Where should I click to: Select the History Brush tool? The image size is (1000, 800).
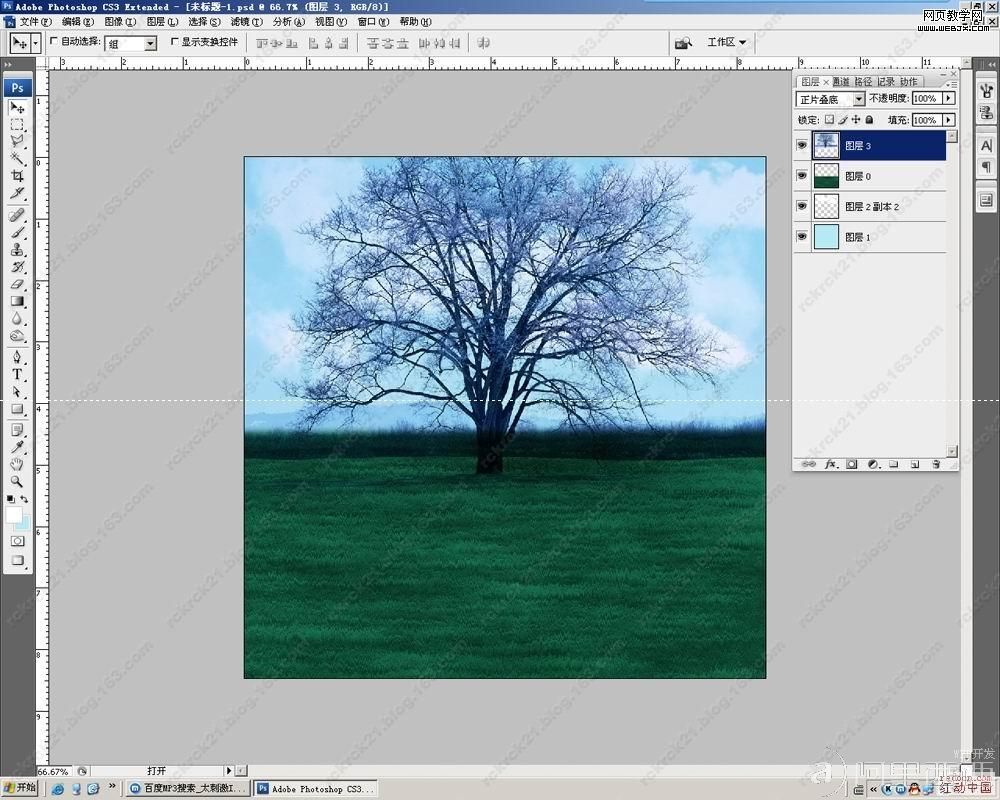click(x=17, y=267)
